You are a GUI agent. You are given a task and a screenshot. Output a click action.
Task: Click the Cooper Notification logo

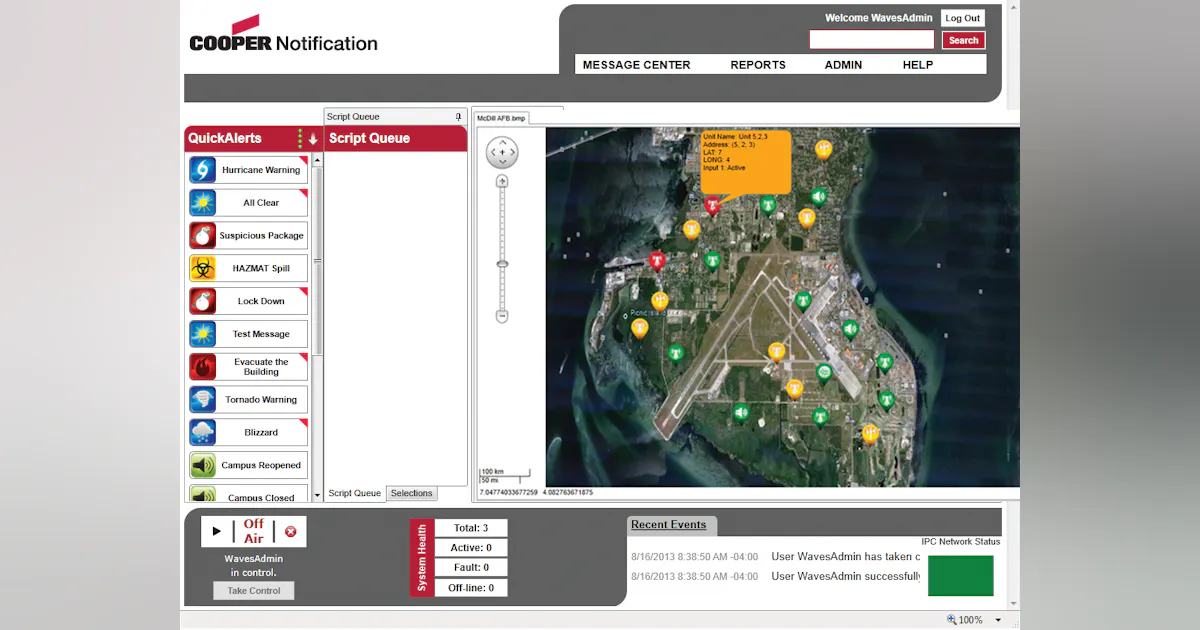pyautogui.click(x=283, y=35)
